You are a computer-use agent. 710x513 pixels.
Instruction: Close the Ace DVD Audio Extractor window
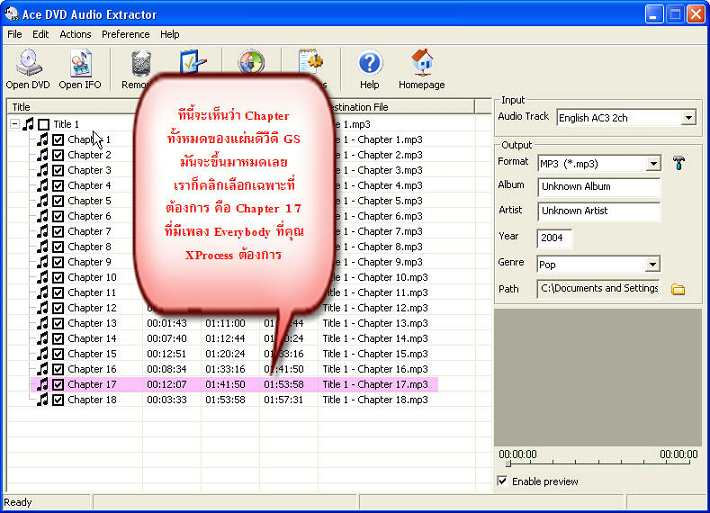(696, 14)
